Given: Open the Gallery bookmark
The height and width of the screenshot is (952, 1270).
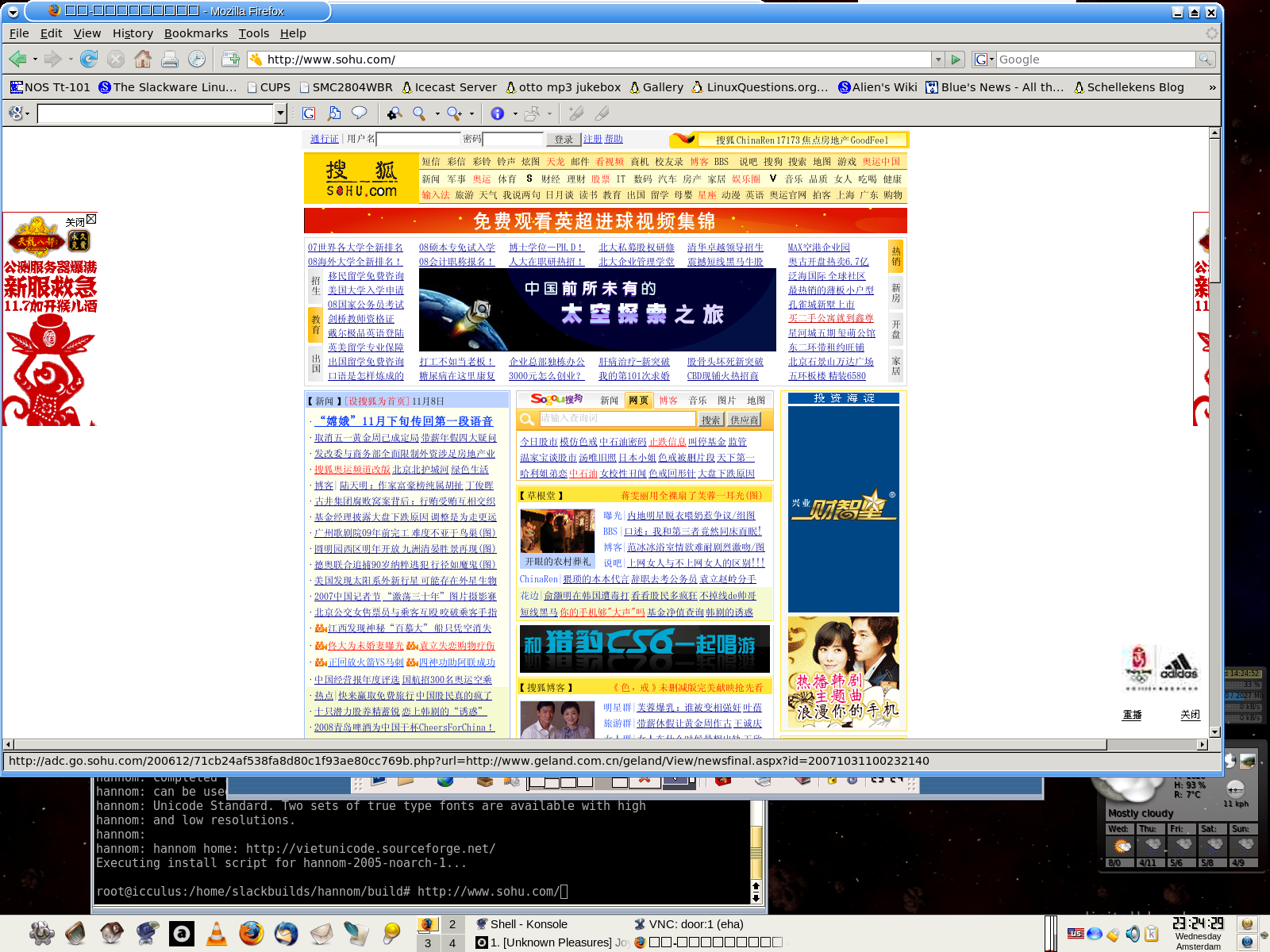Looking at the screenshot, I should 656,87.
